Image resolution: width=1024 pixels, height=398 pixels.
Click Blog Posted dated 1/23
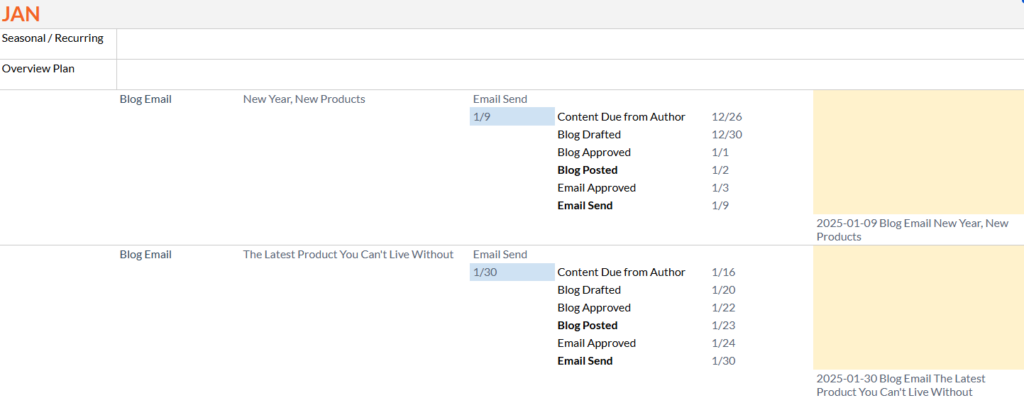(587, 325)
